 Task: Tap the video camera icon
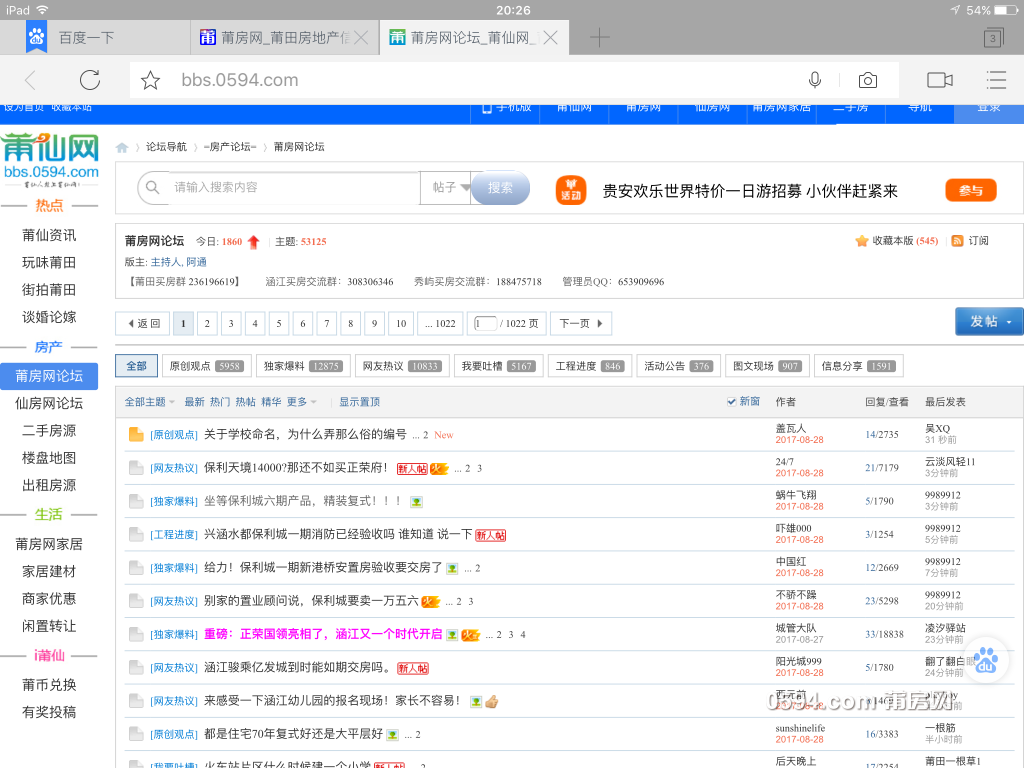(x=940, y=80)
